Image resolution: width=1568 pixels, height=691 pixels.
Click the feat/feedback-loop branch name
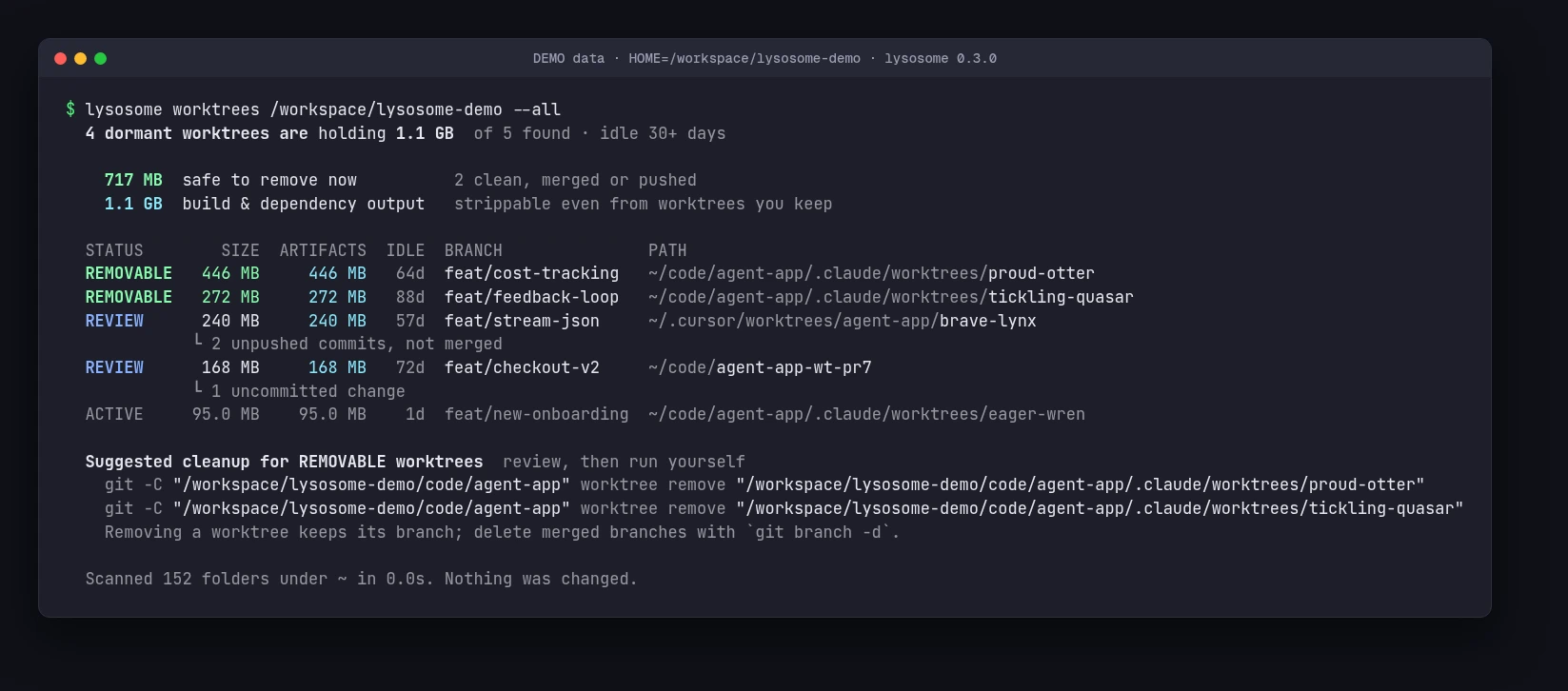pyautogui.click(x=531, y=297)
